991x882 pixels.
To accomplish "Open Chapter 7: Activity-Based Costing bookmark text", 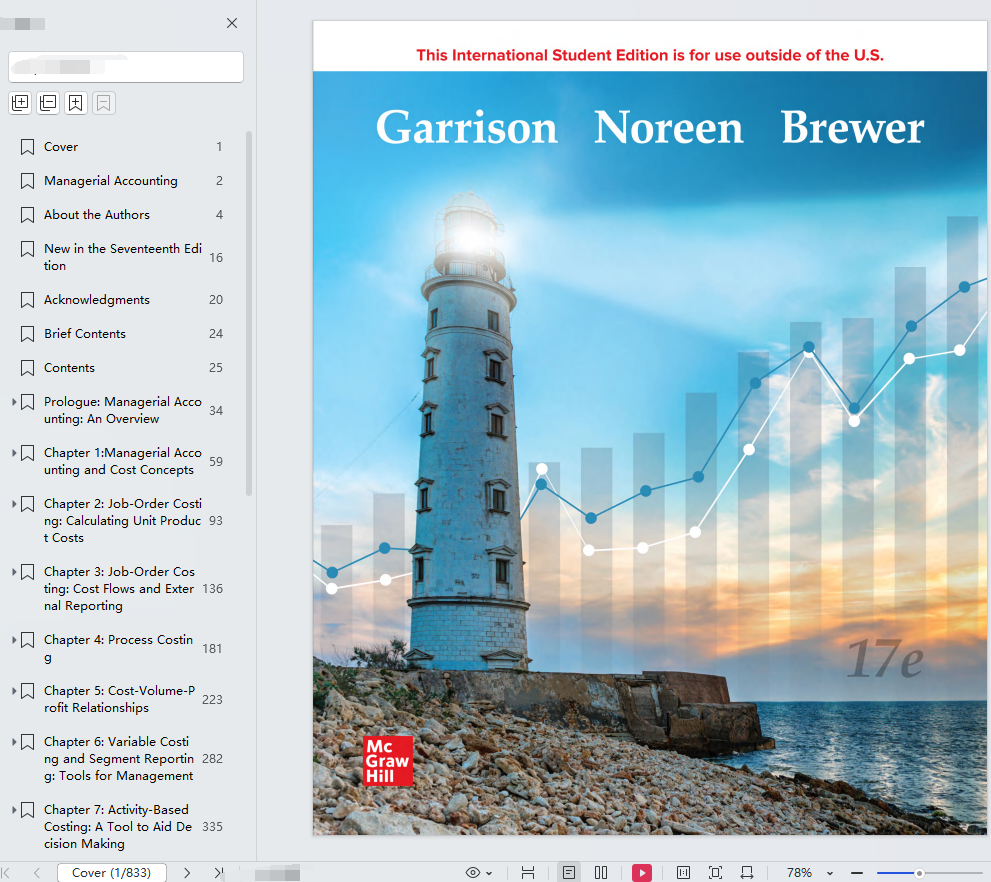I will point(118,826).
